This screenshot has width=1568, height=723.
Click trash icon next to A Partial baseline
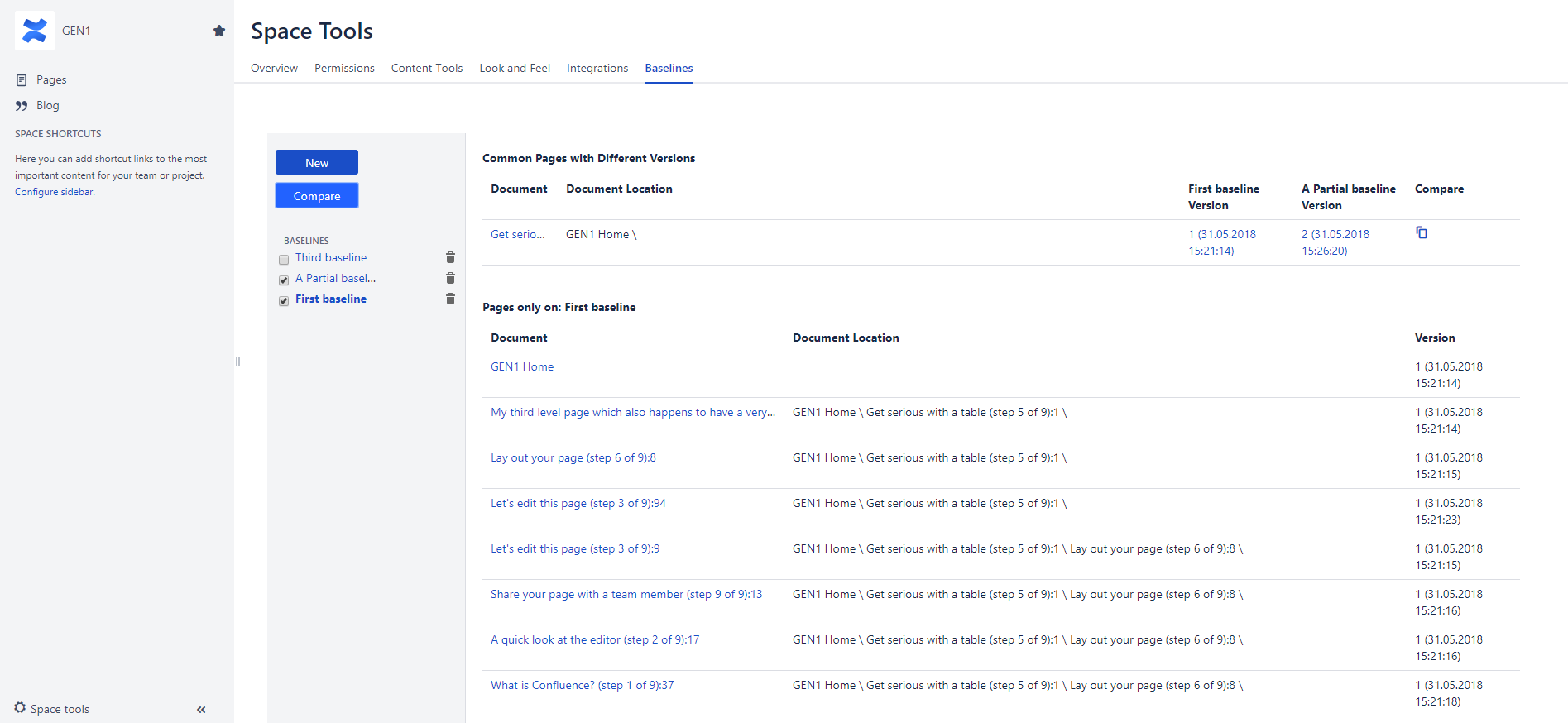pyautogui.click(x=450, y=279)
